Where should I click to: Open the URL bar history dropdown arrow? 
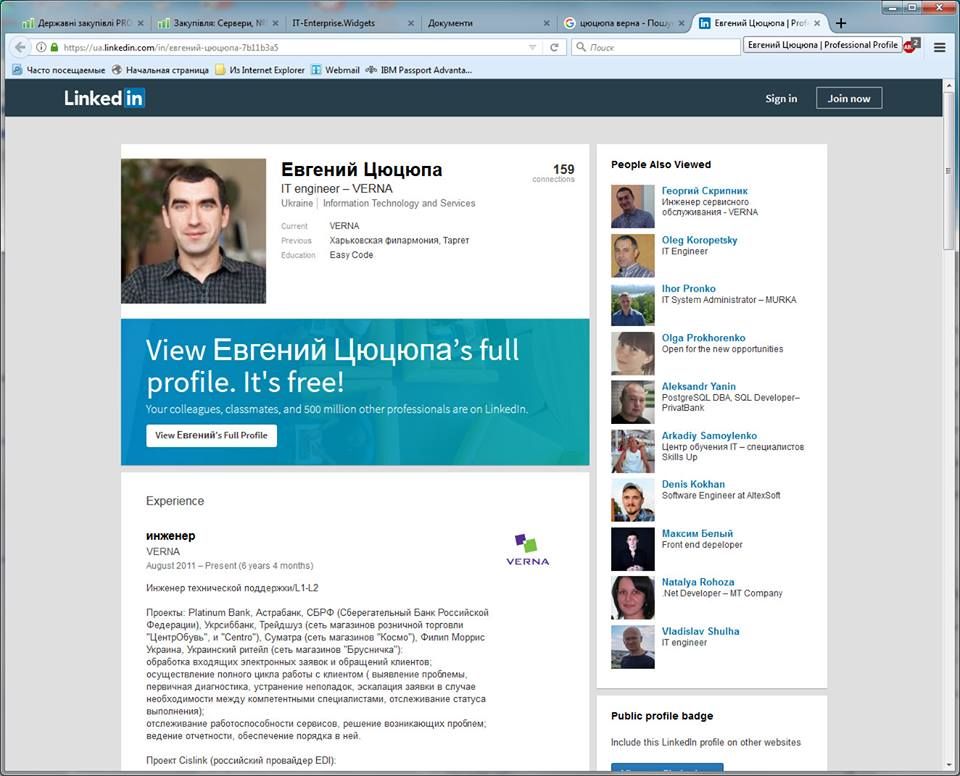coord(532,47)
